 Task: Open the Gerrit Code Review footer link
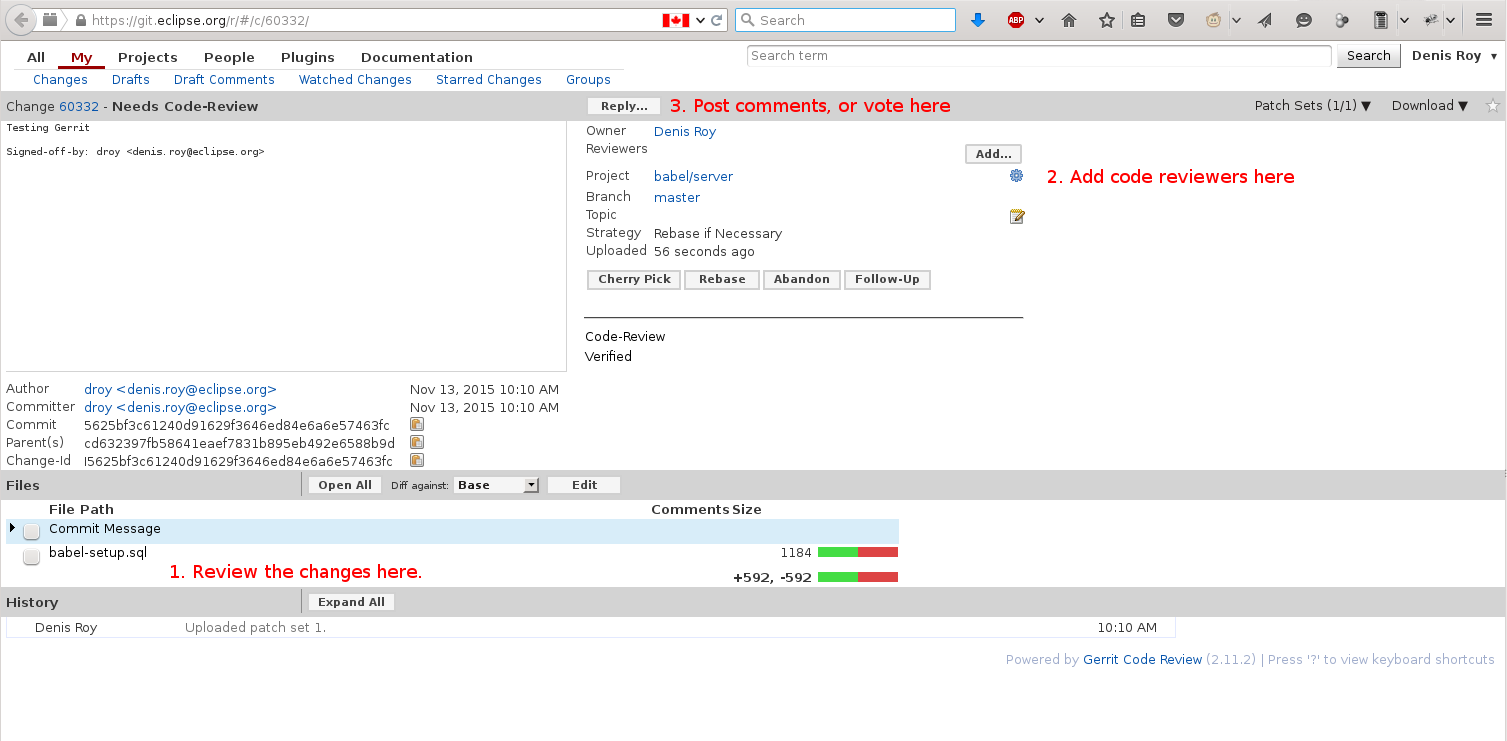pos(1142,660)
